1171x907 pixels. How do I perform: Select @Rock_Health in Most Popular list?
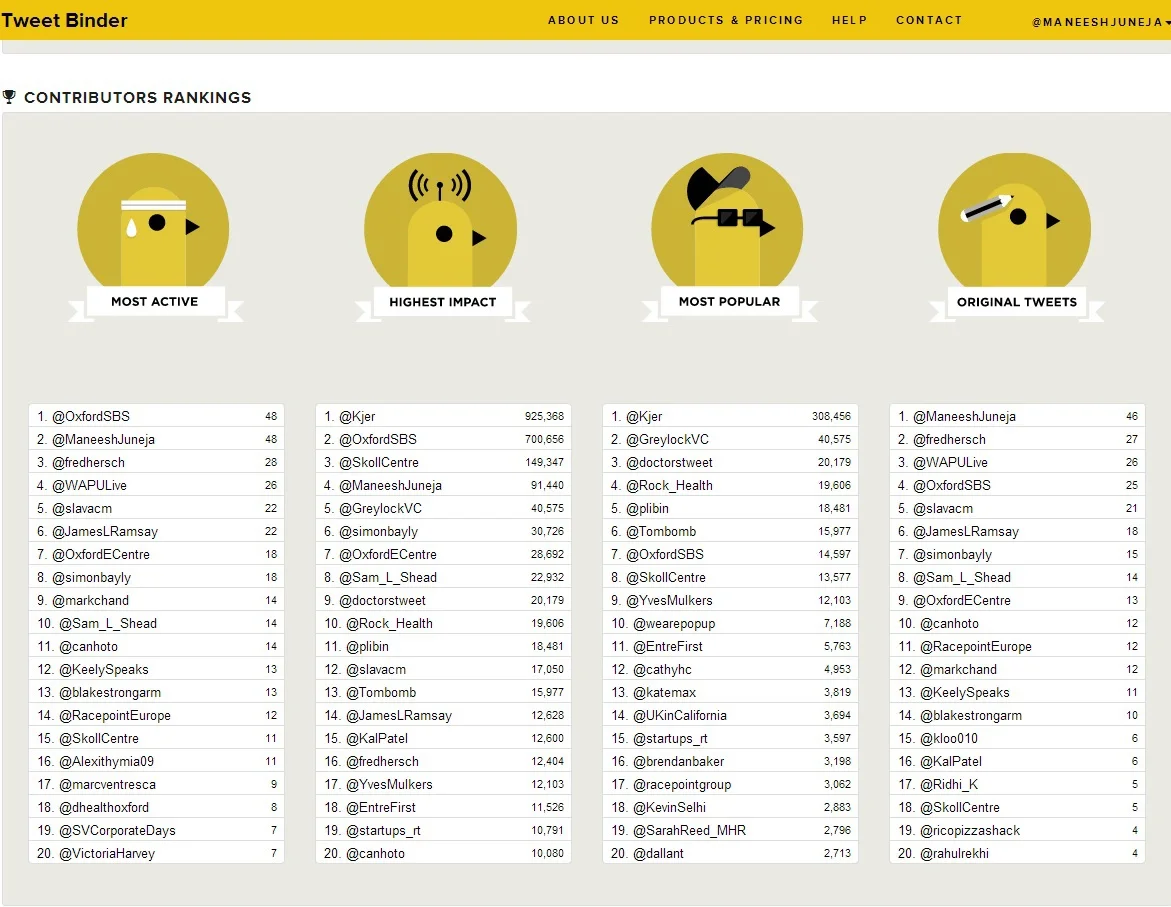point(669,486)
